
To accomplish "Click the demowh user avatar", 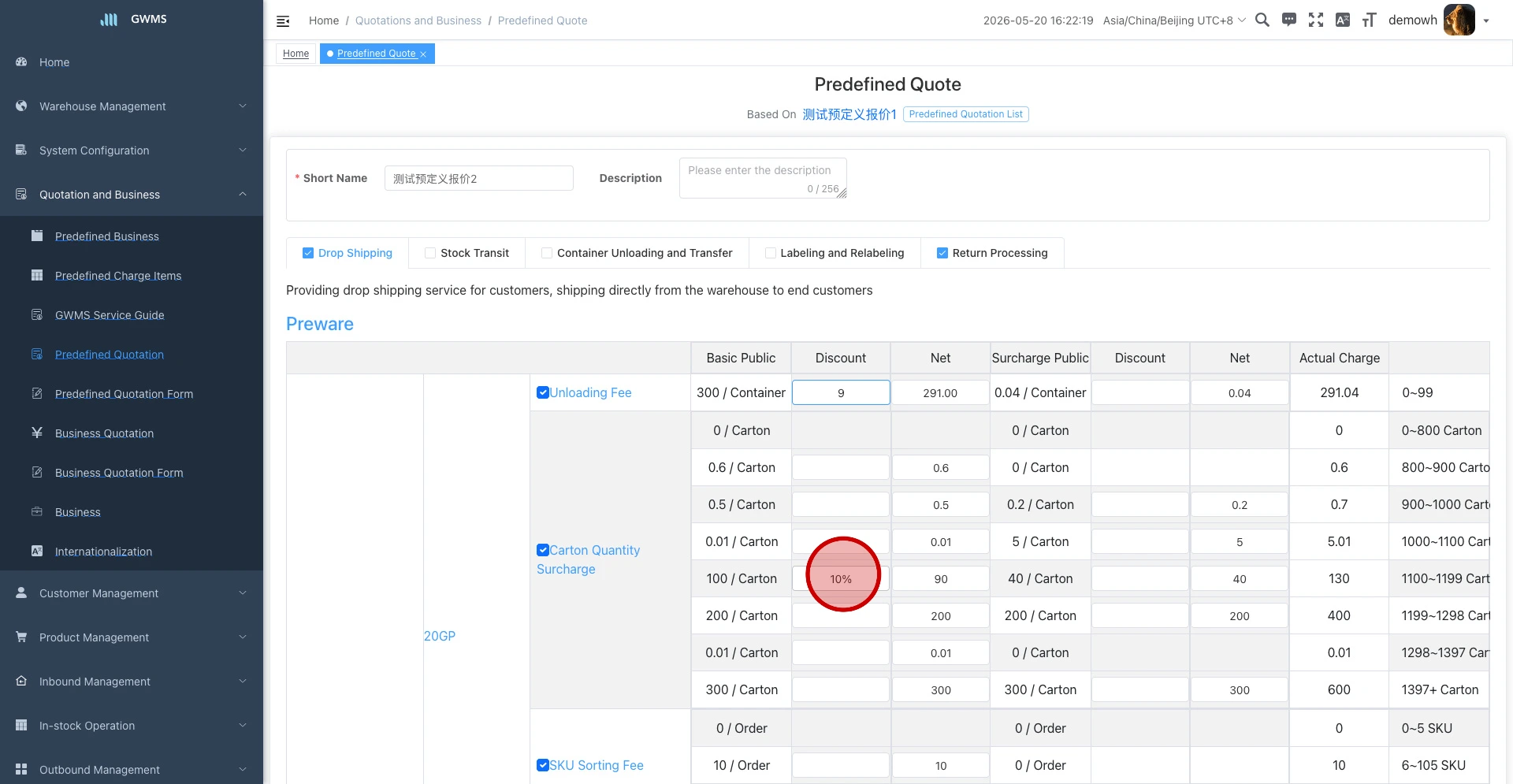I will coord(1459,20).
